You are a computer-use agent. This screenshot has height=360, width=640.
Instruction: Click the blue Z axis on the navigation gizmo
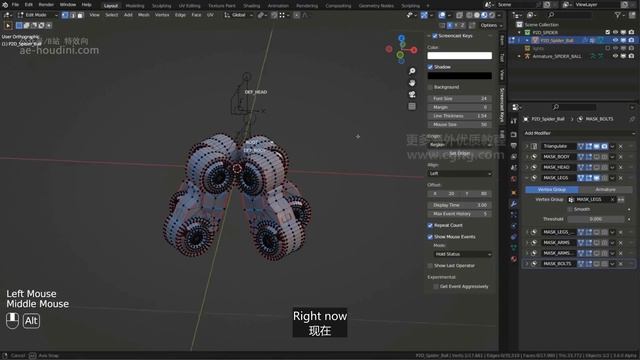point(402,38)
